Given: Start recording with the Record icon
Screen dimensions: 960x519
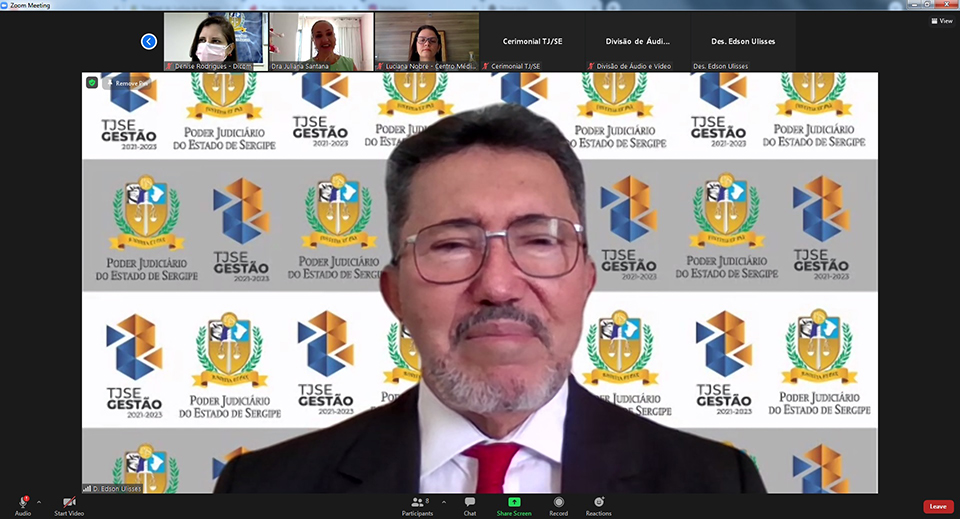Looking at the screenshot, I should click(x=558, y=505).
